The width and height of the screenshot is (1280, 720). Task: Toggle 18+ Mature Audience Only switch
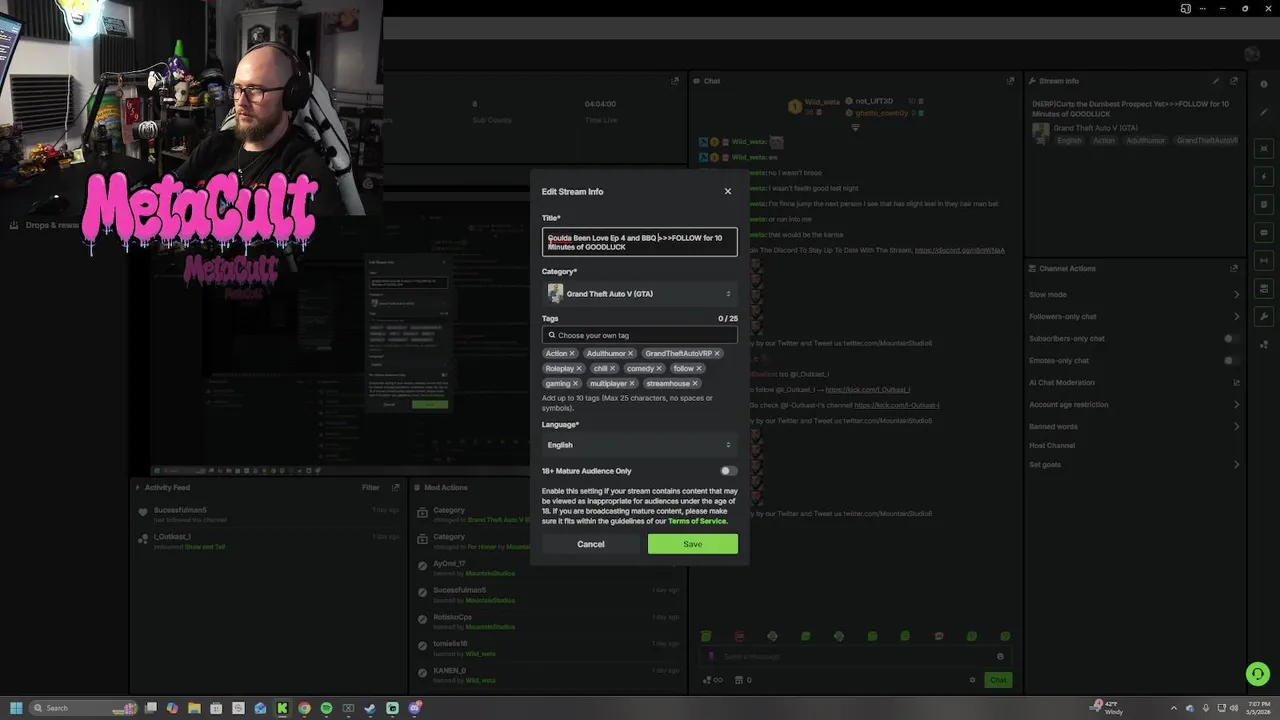[728, 471]
